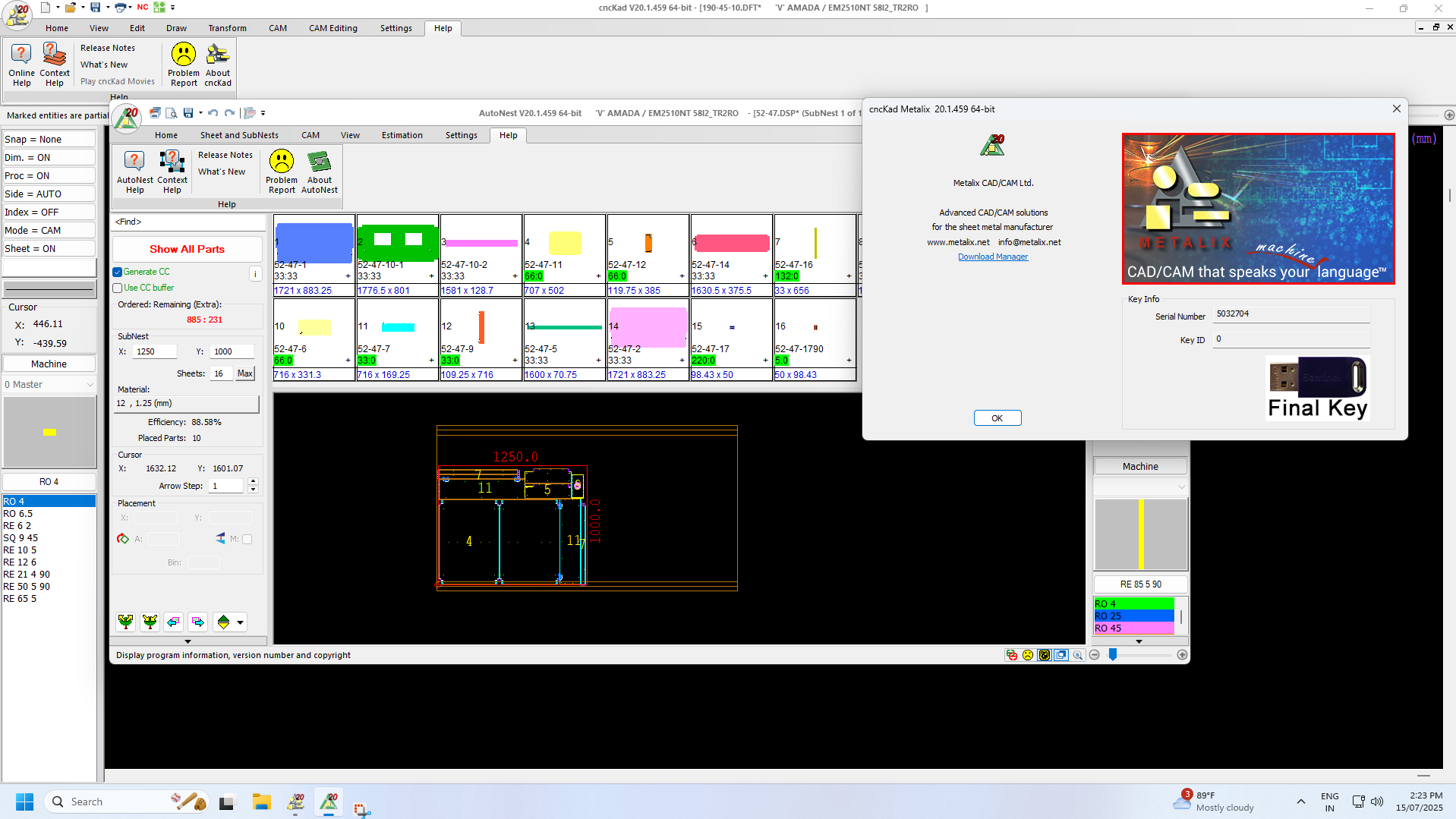1456x819 pixels.
Task: Switch to Sheet and SubNests tab
Action: pyautogui.click(x=238, y=135)
